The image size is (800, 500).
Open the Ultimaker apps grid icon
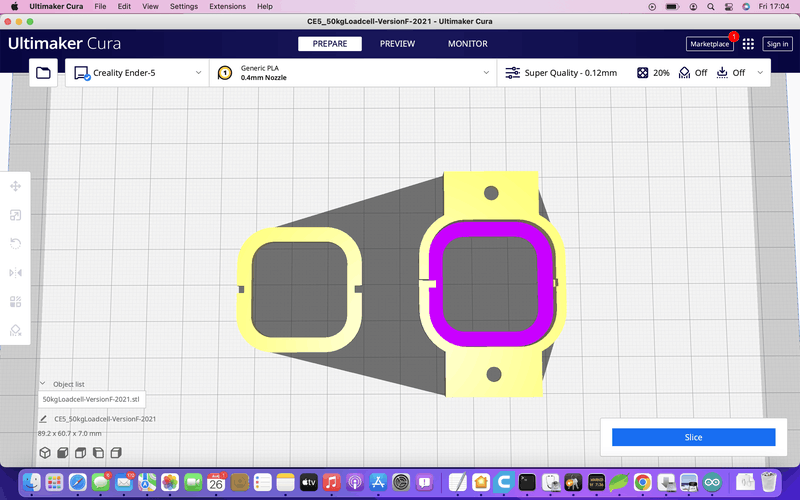pyautogui.click(x=748, y=44)
